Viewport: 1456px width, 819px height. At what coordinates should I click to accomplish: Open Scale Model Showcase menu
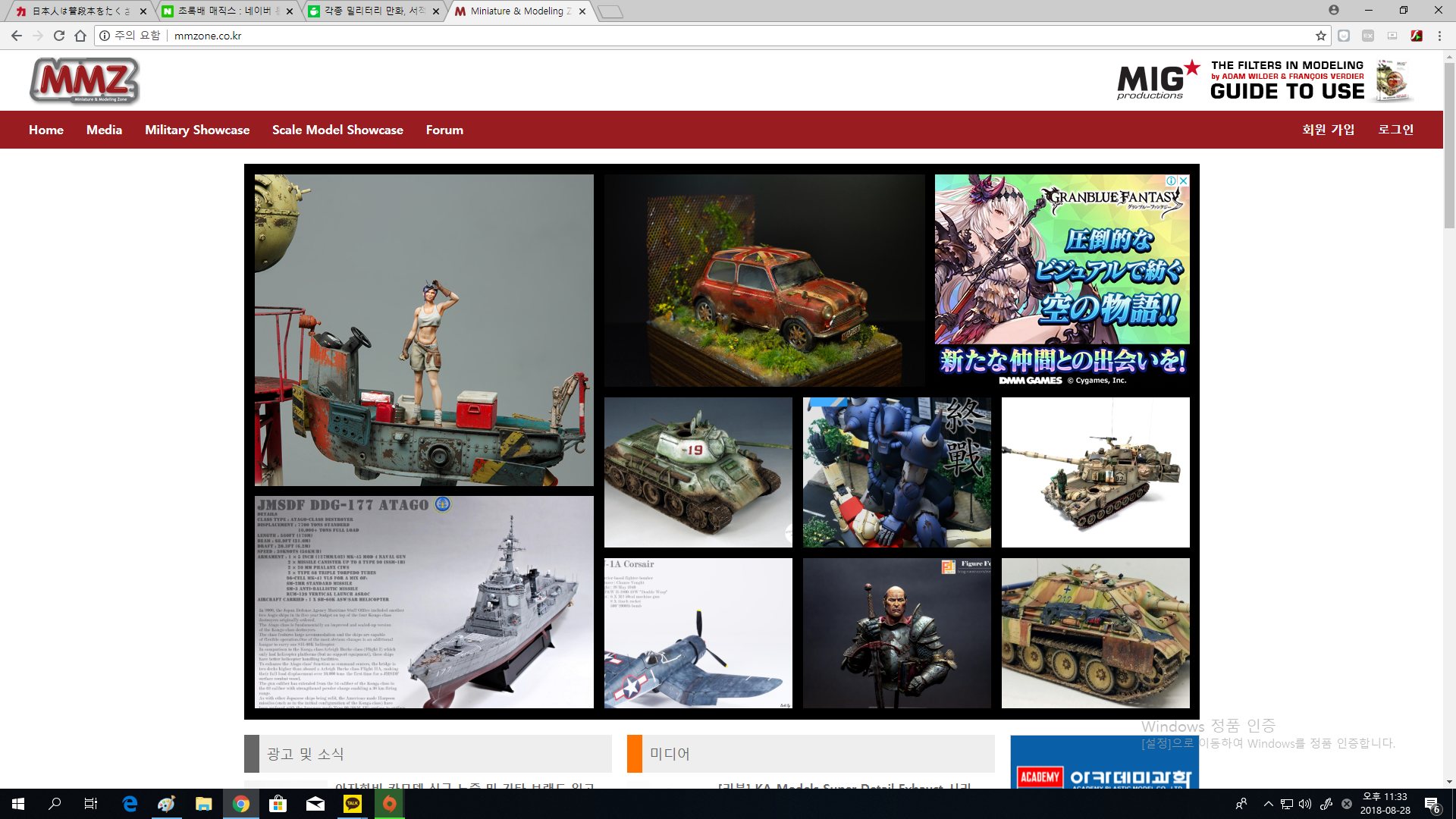click(x=337, y=130)
